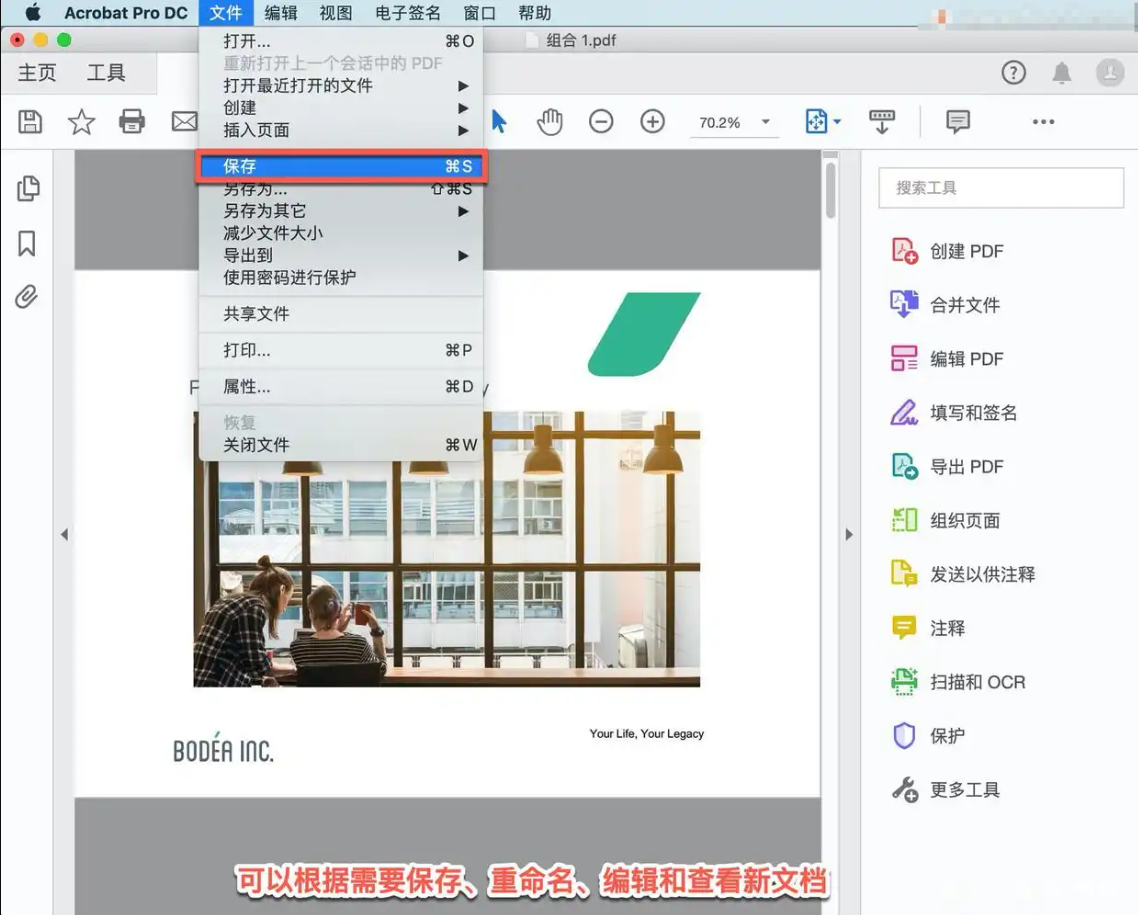Click the Print icon in toolbar
The width and height of the screenshot is (1138, 915).
132,121
